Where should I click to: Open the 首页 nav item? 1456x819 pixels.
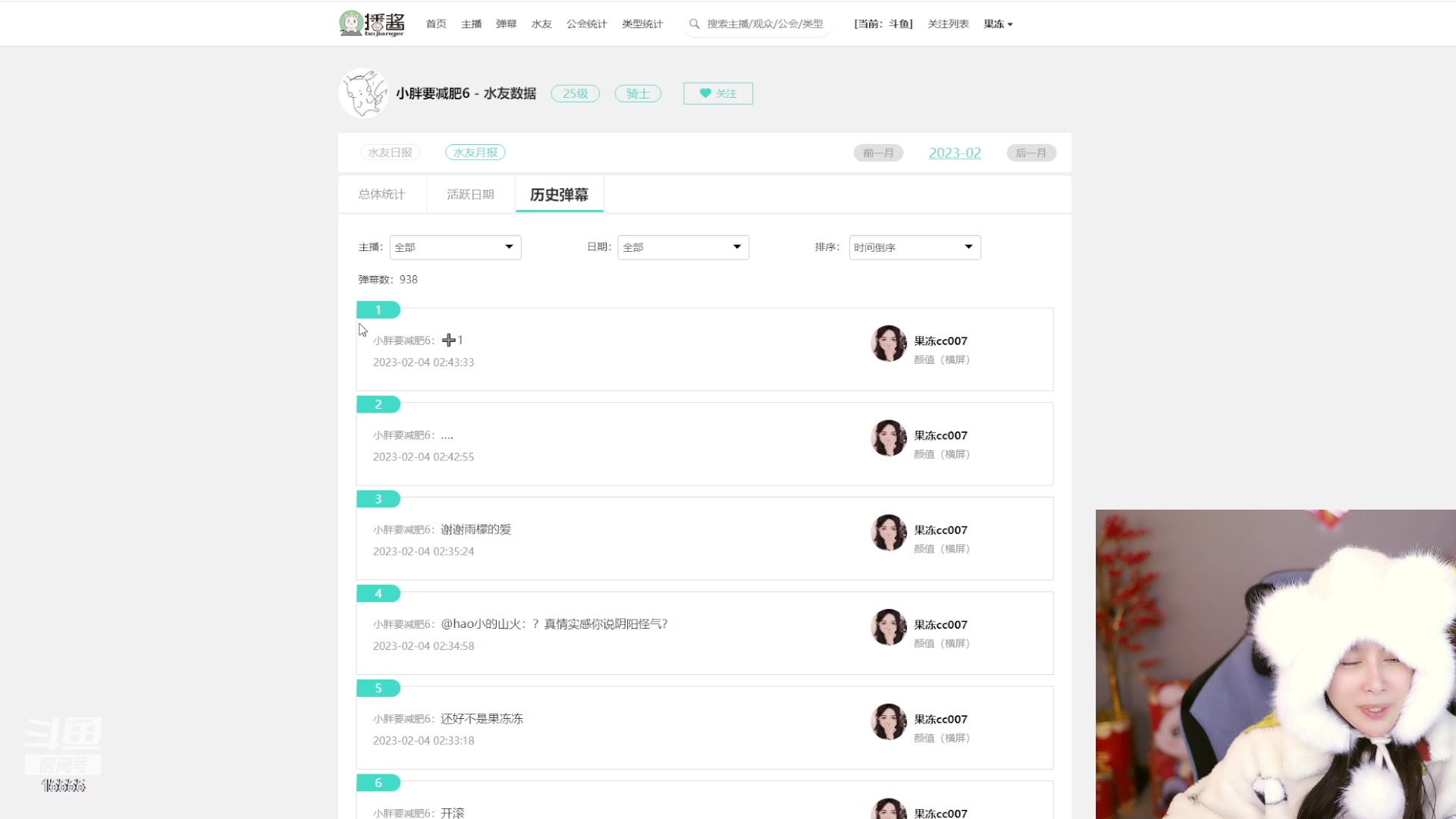pyautogui.click(x=436, y=24)
